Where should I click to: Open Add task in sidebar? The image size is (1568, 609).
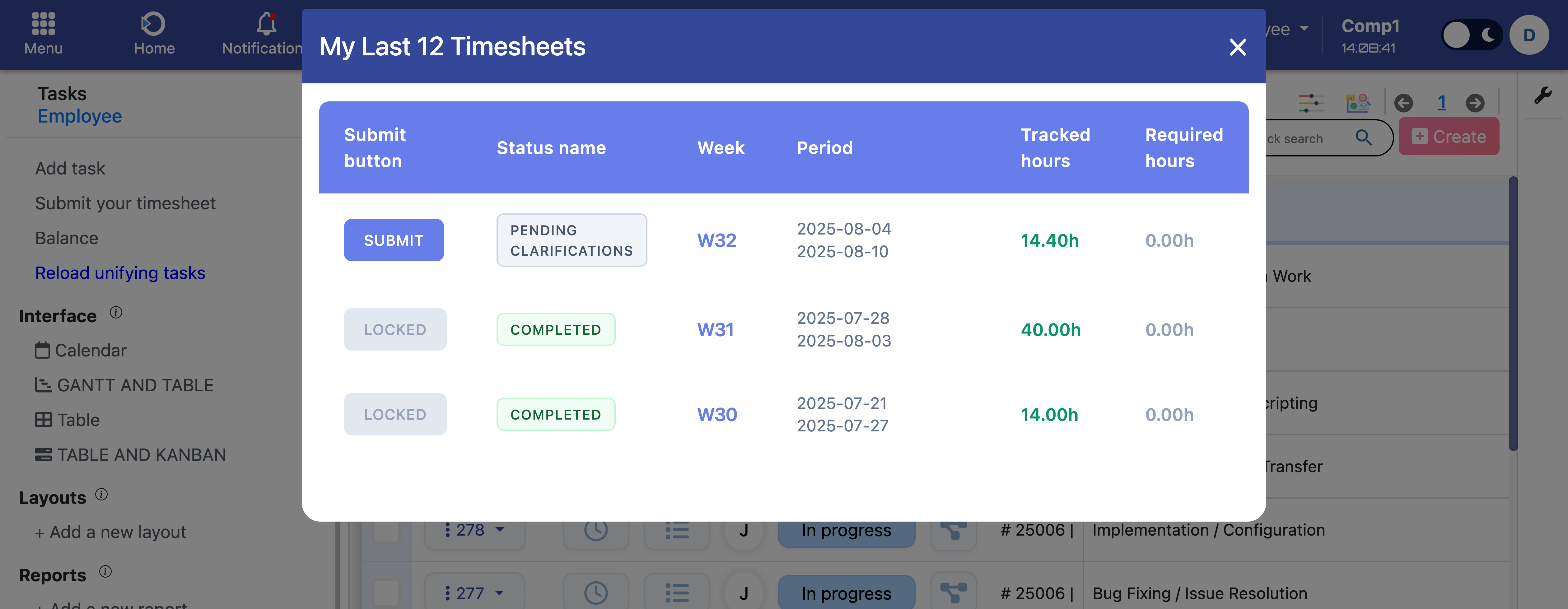pos(70,169)
